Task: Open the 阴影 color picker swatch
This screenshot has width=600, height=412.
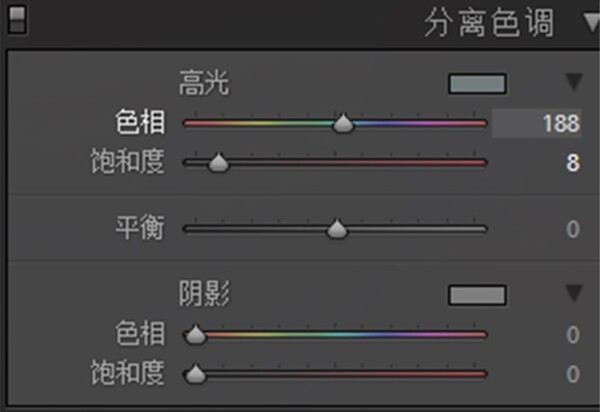Action: (x=477, y=295)
